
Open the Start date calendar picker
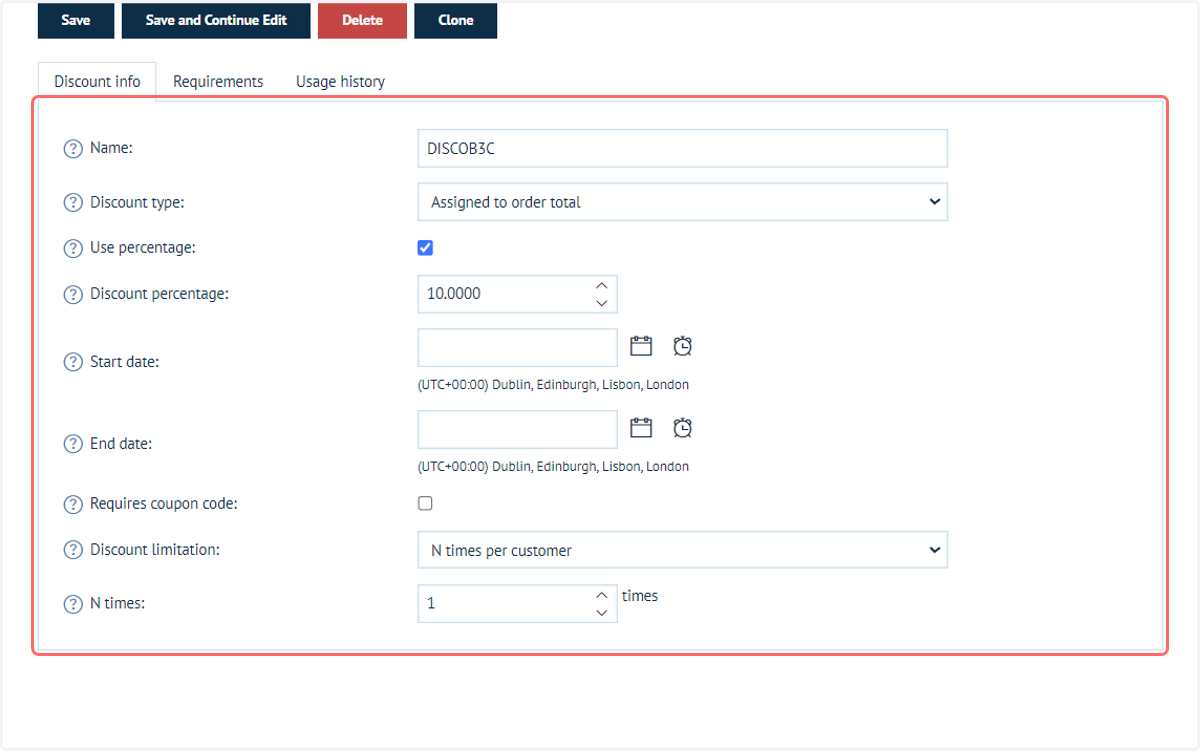click(x=641, y=346)
